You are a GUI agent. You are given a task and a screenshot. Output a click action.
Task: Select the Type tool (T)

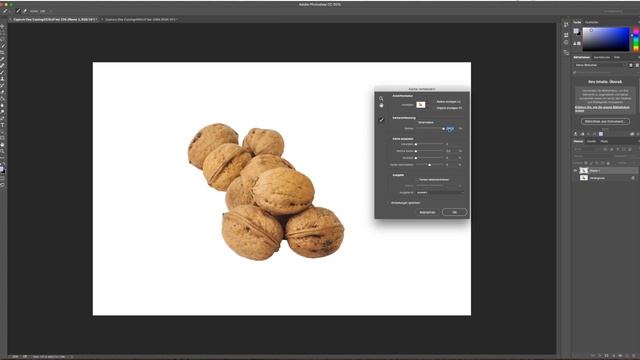point(2,125)
